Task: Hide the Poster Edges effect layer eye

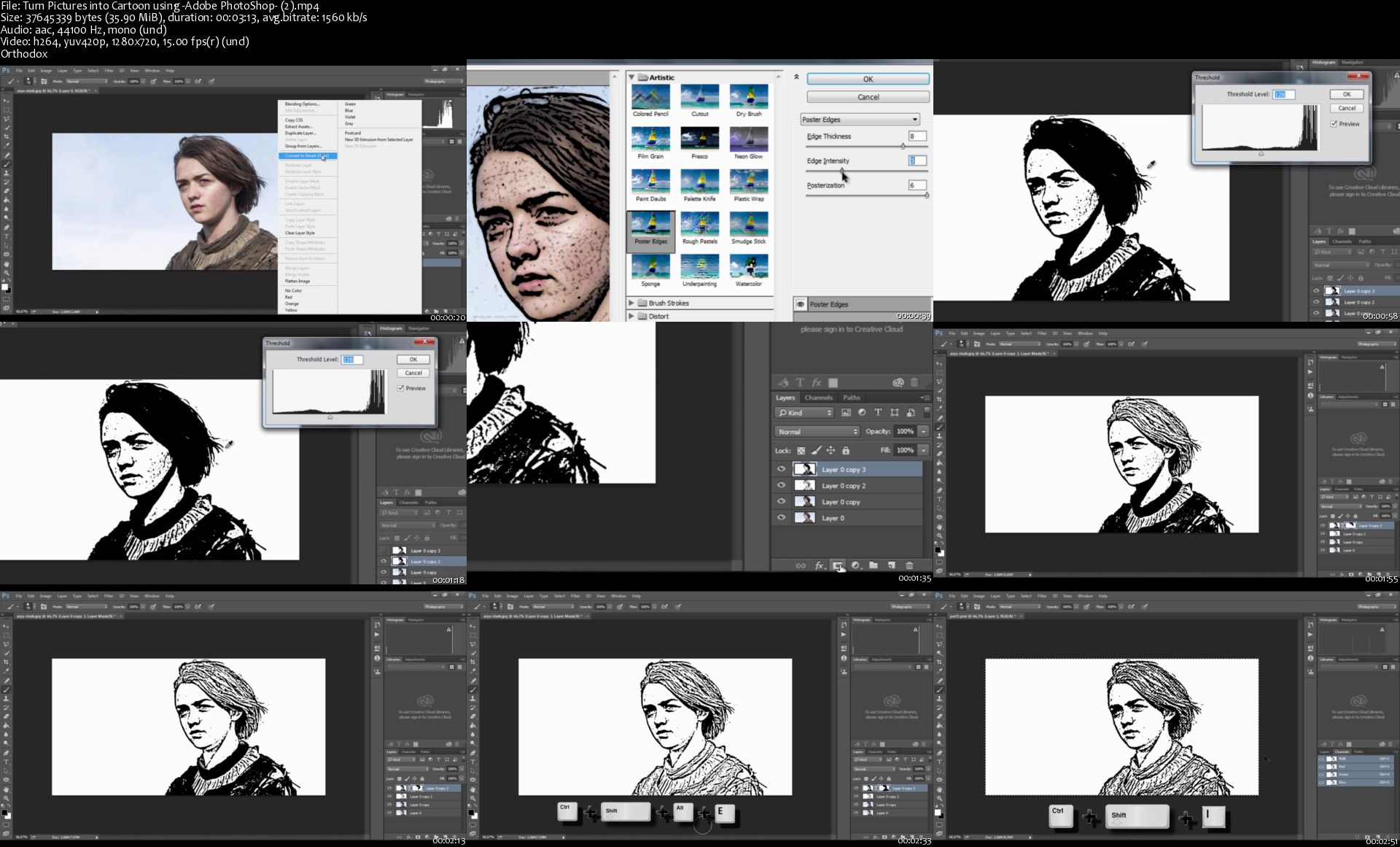Action: pyautogui.click(x=801, y=304)
